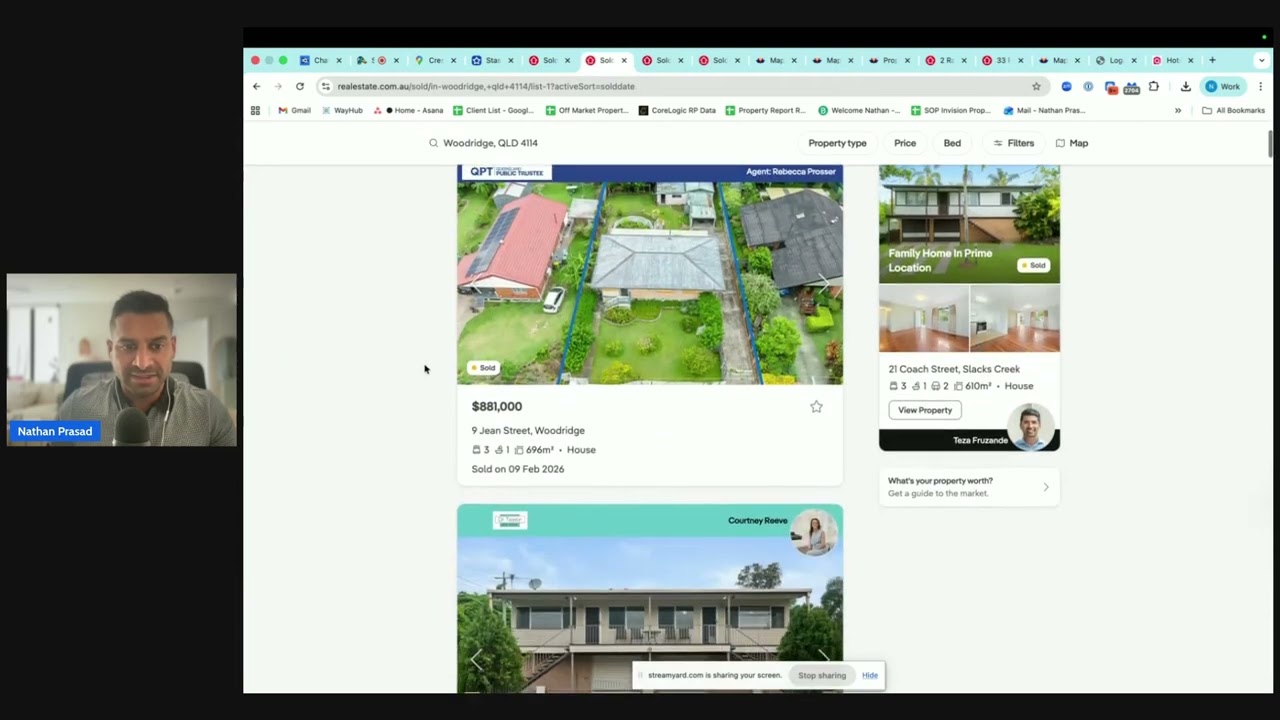Switch to Map view
Image resolution: width=1280 pixels, height=720 pixels.
click(x=1072, y=143)
